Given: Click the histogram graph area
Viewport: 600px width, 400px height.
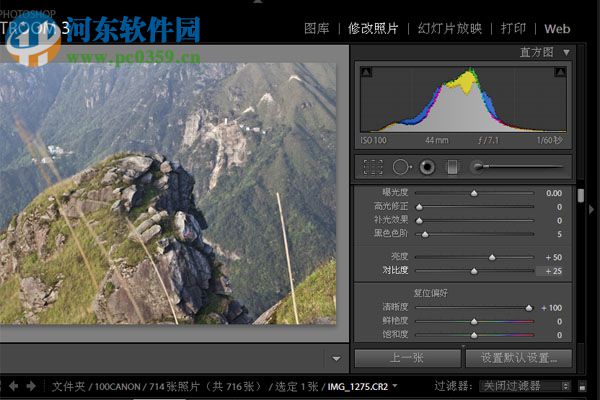Looking at the screenshot, I should [463, 100].
